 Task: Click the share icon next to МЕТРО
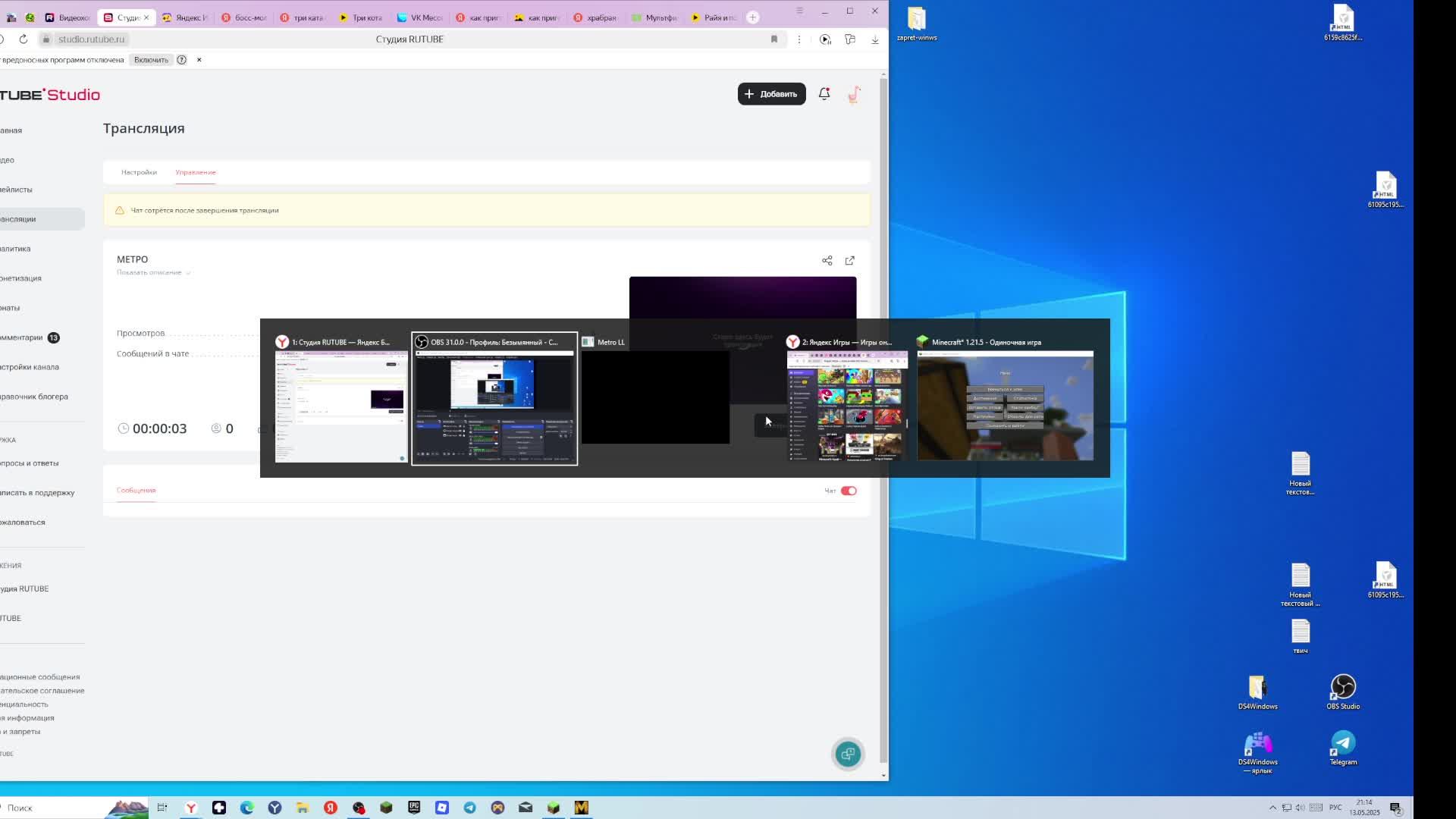click(827, 261)
